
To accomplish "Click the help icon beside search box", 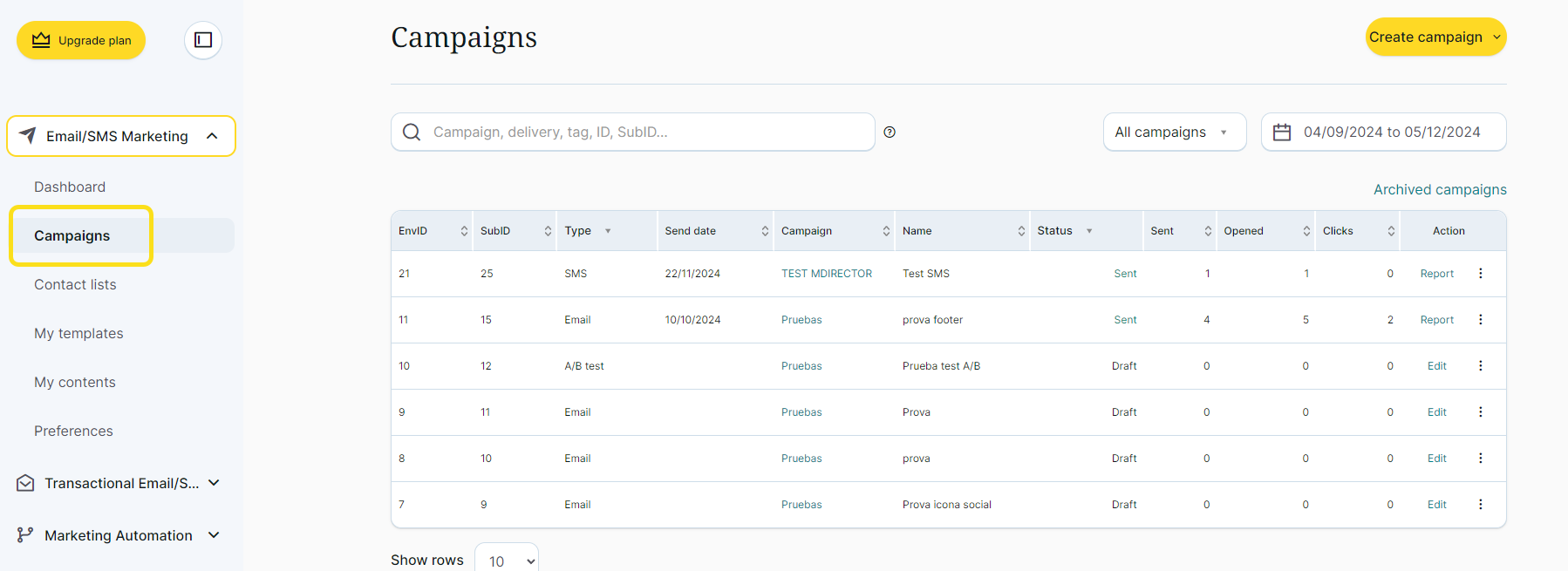I will pos(890,133).
